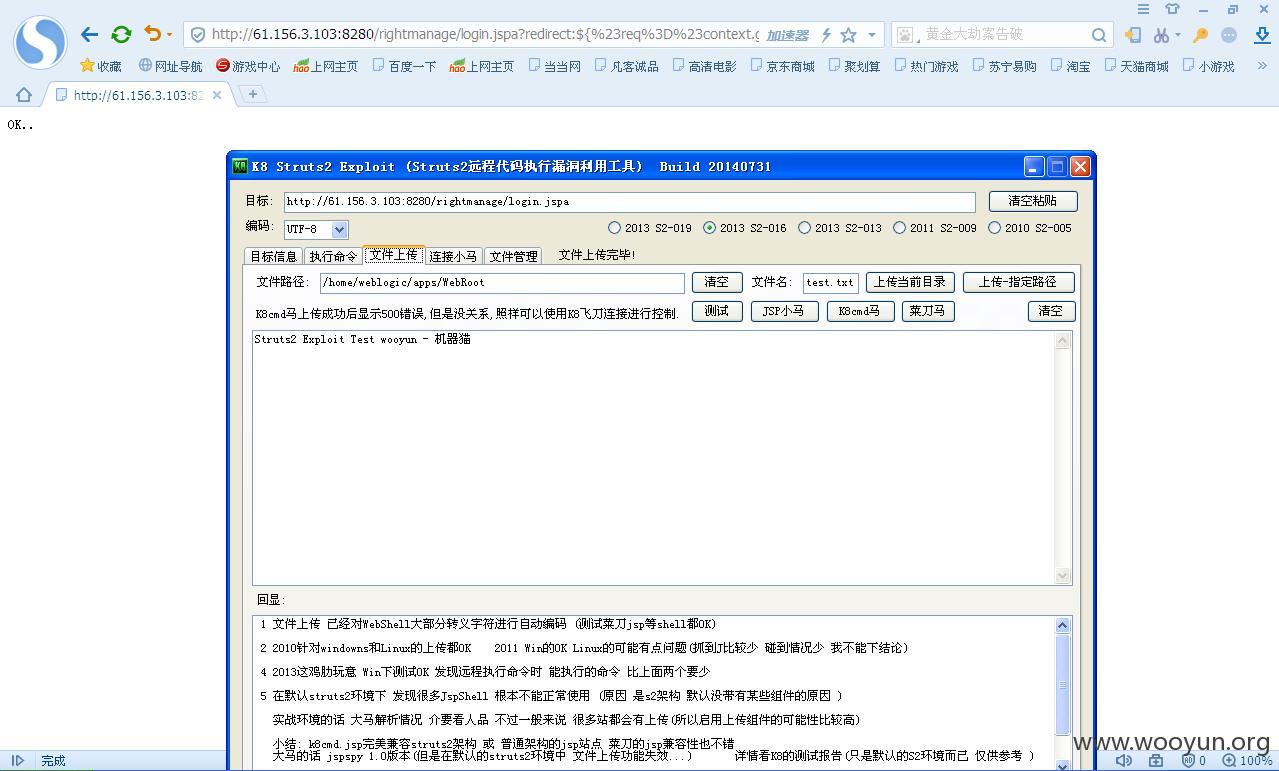Focus the browser URL address field

pos(485,34)
